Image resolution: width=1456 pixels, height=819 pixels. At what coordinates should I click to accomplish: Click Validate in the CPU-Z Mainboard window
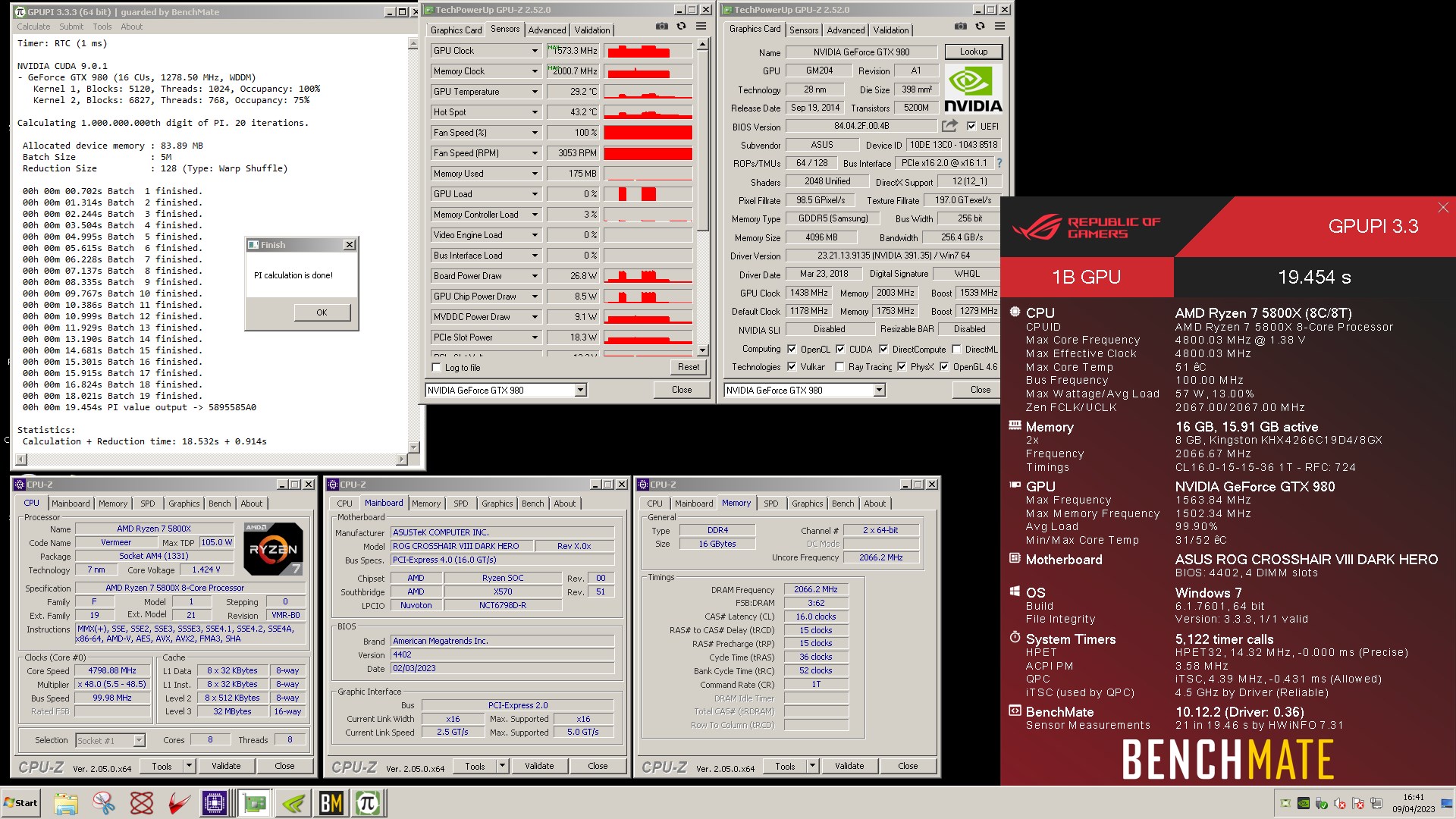tap(539, 766)
